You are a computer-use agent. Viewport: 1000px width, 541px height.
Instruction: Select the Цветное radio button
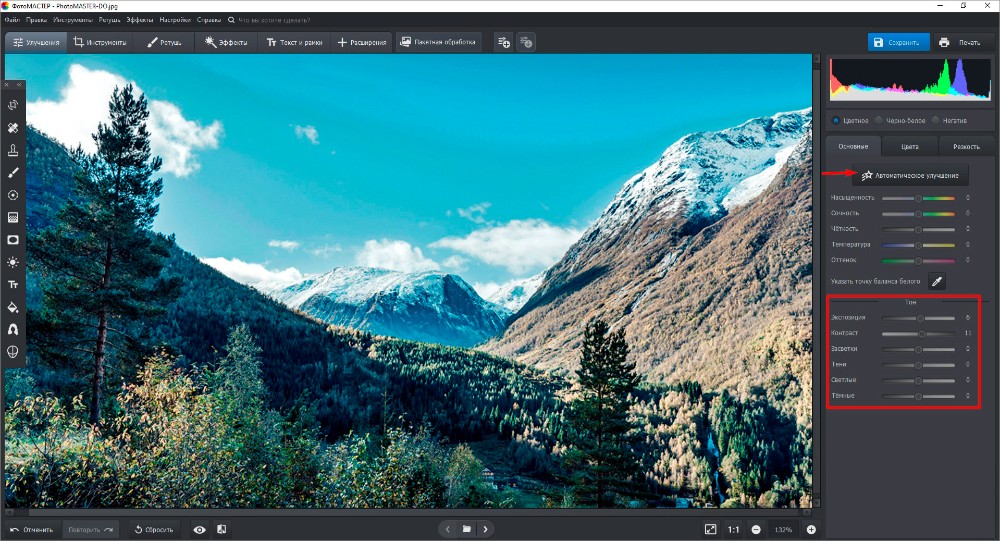click(836, 120)
